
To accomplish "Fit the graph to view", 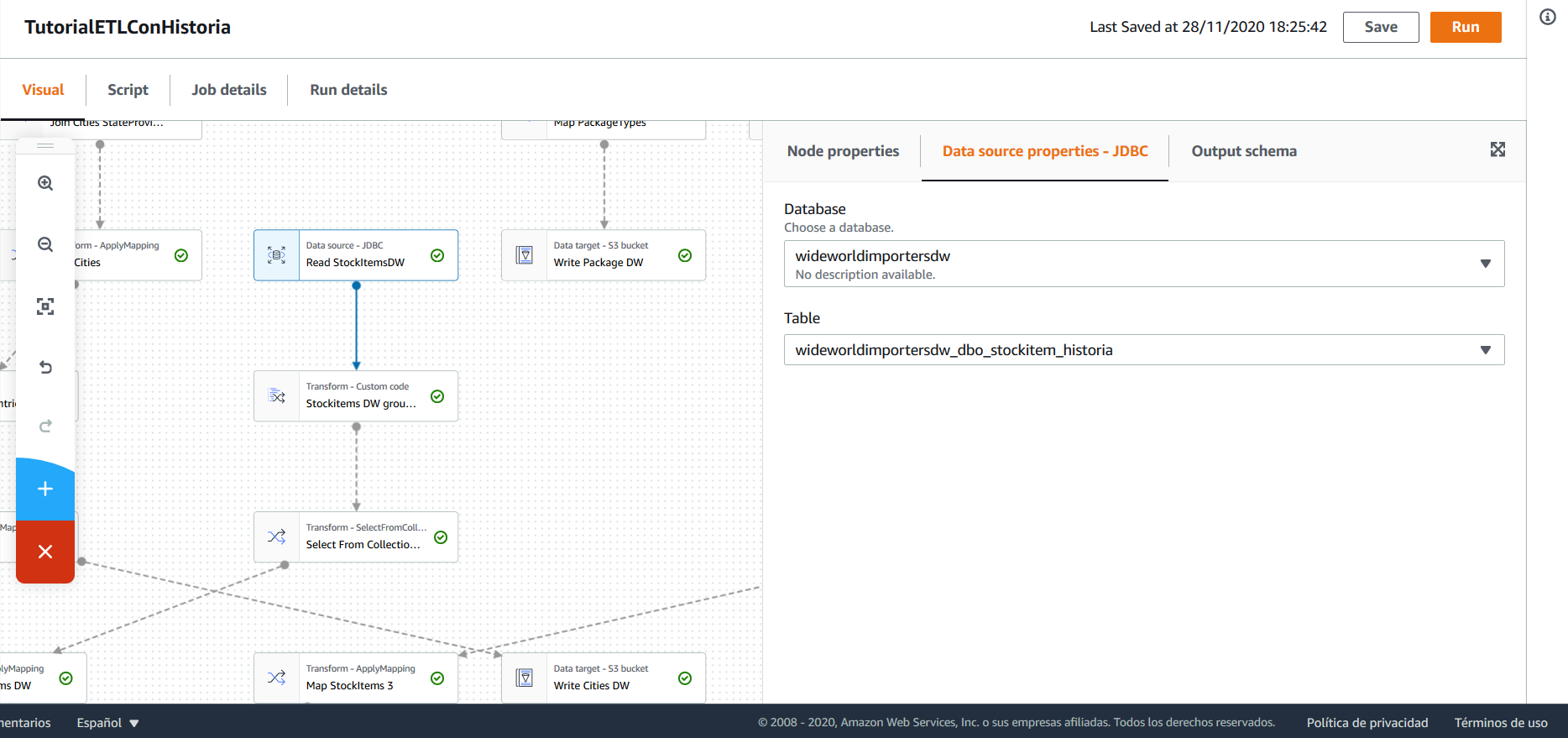I will [45, 306].
